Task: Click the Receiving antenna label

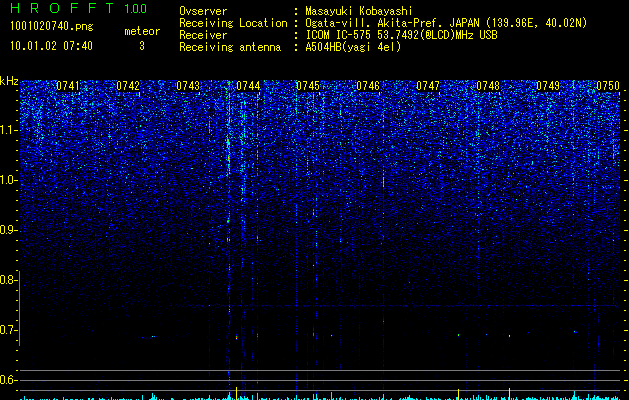Action: [230, 47]
